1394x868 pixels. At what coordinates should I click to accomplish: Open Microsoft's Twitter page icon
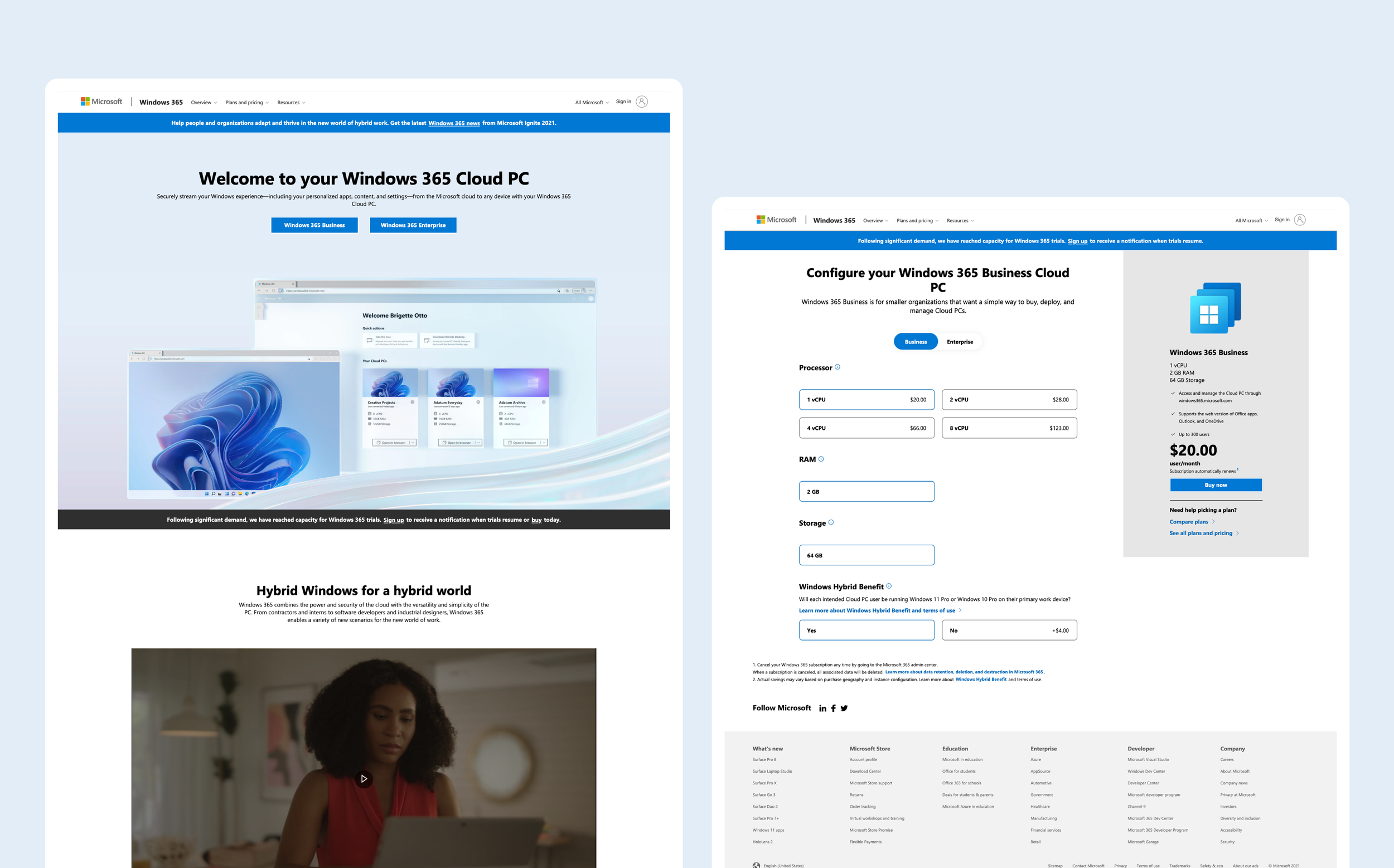[844, 709]
